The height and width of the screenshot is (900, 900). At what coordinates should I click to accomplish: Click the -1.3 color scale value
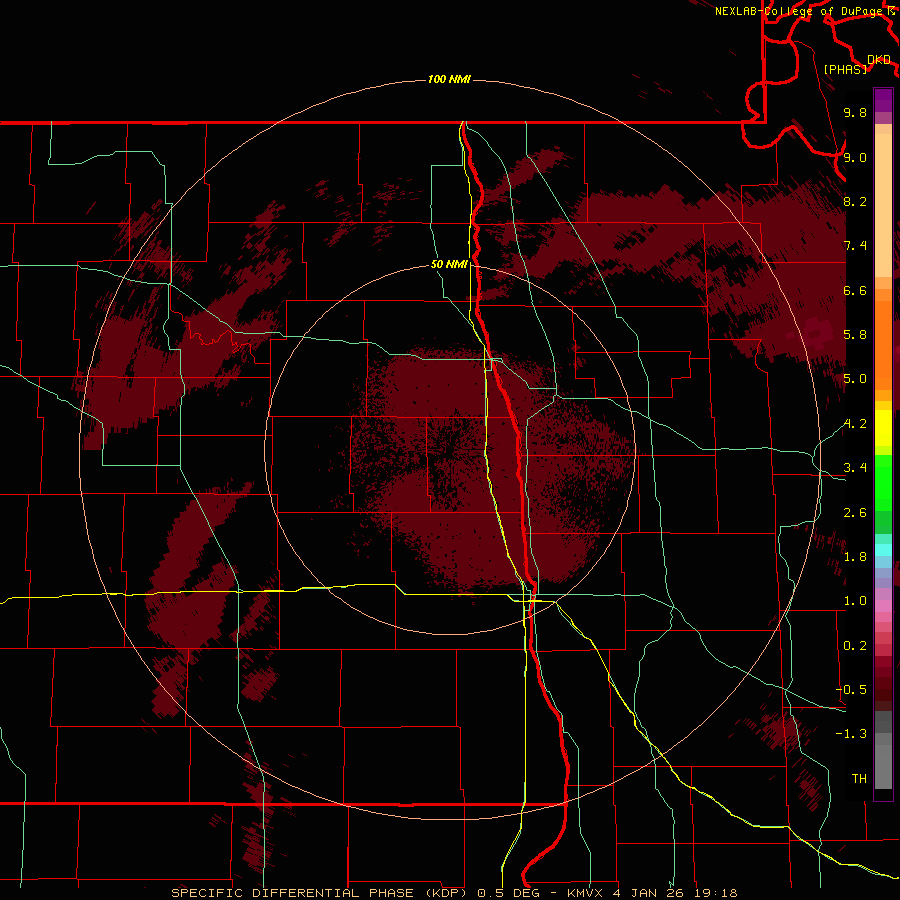[851, 734]
